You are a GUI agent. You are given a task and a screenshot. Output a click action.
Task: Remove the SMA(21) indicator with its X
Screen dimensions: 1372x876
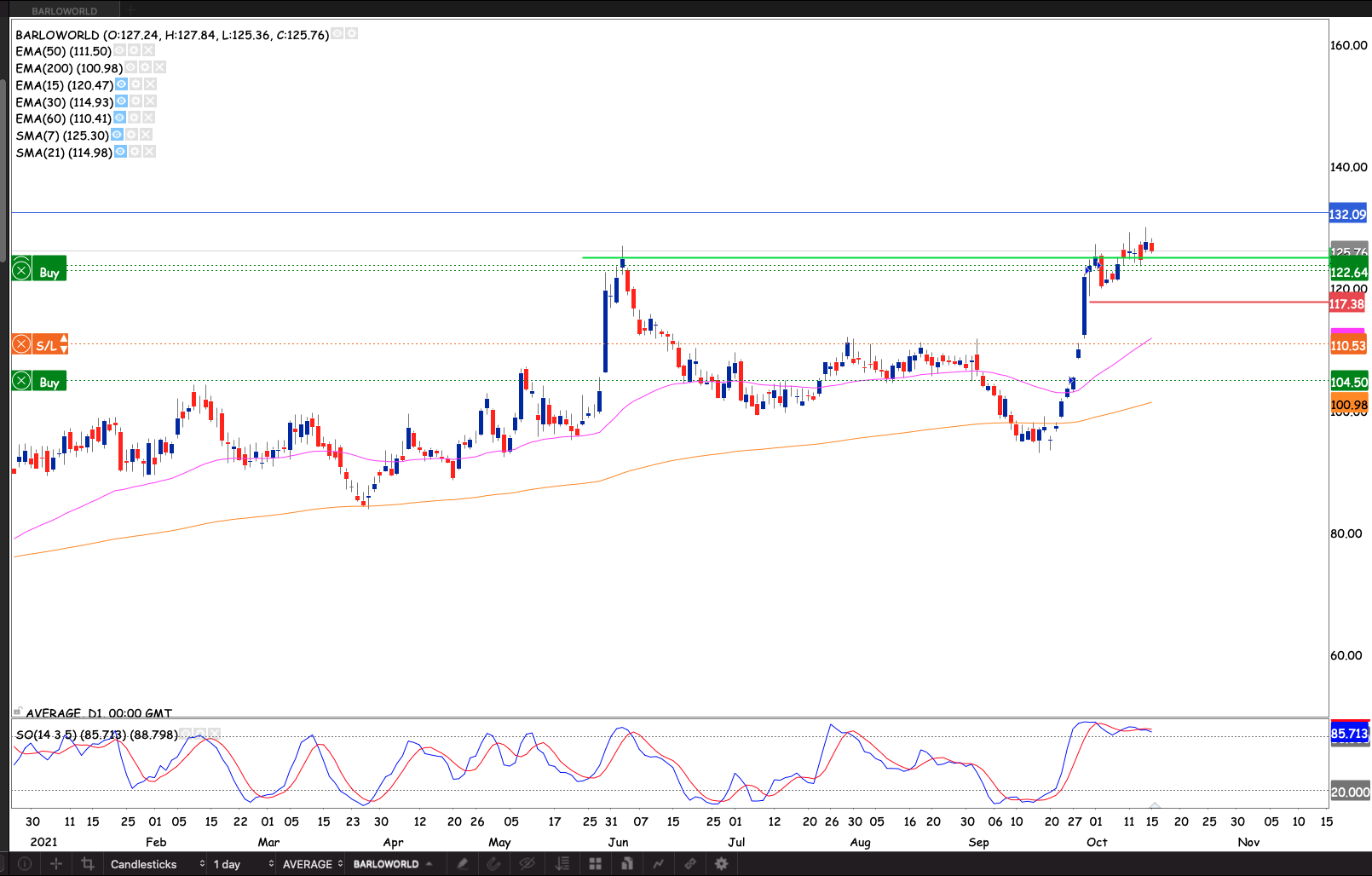150,152
